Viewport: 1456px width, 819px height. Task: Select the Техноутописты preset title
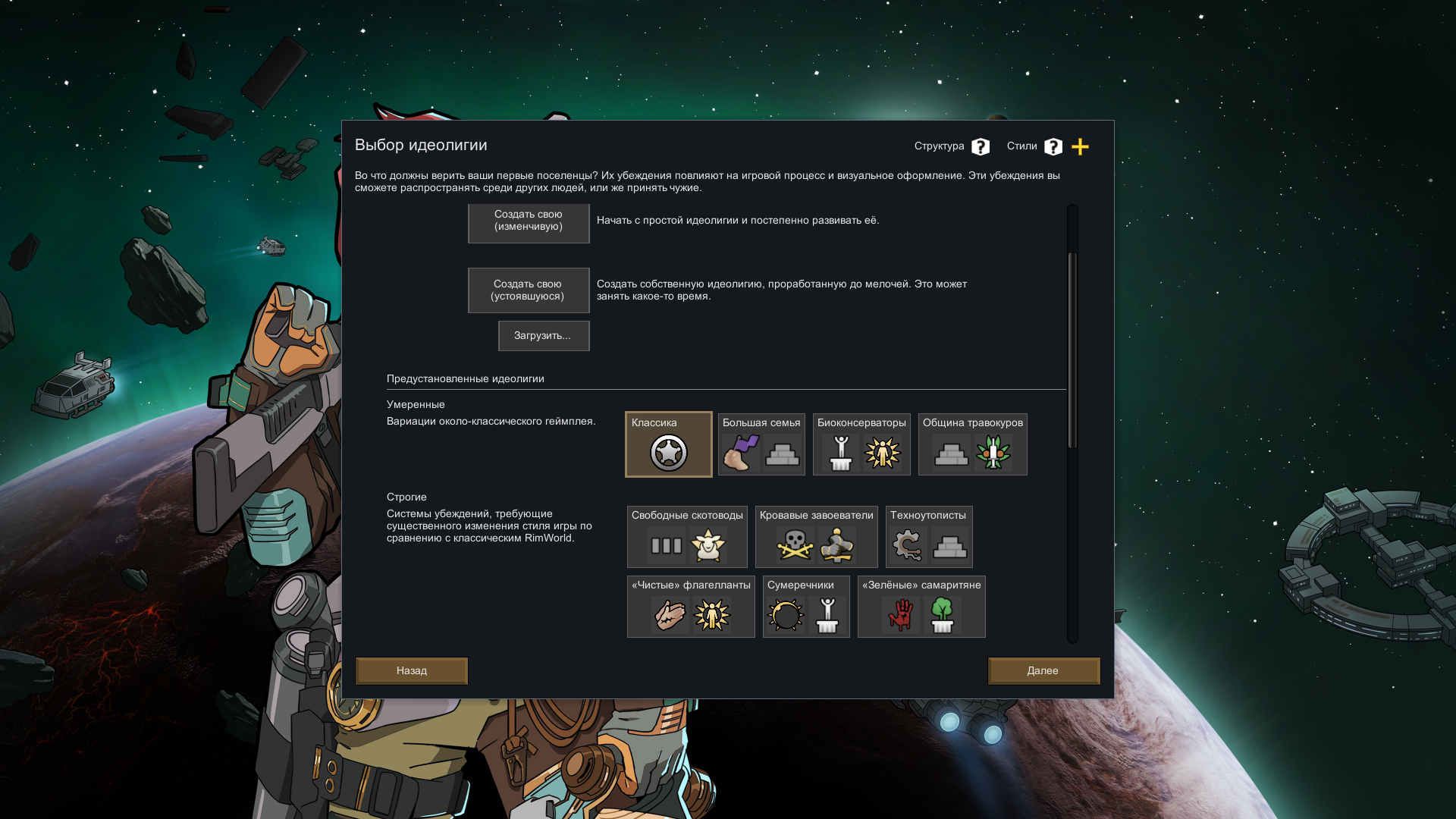[x=928, y=516]
